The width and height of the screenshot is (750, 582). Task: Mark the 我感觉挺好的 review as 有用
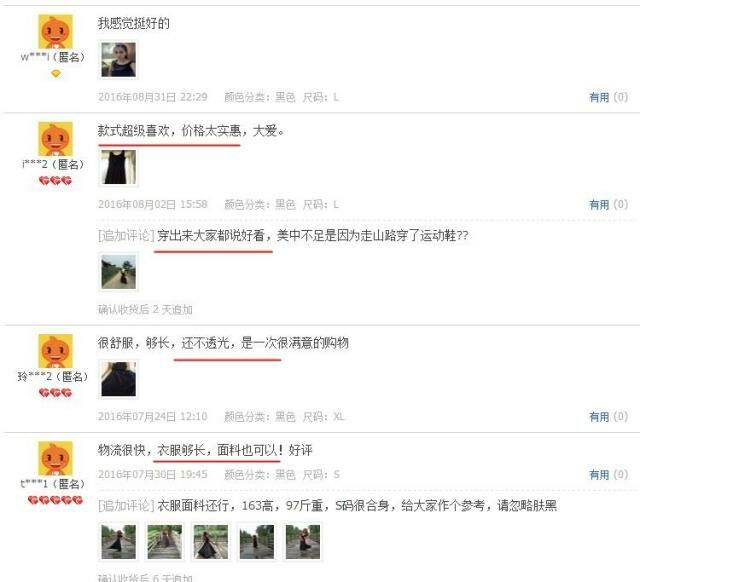click(599, 98)
